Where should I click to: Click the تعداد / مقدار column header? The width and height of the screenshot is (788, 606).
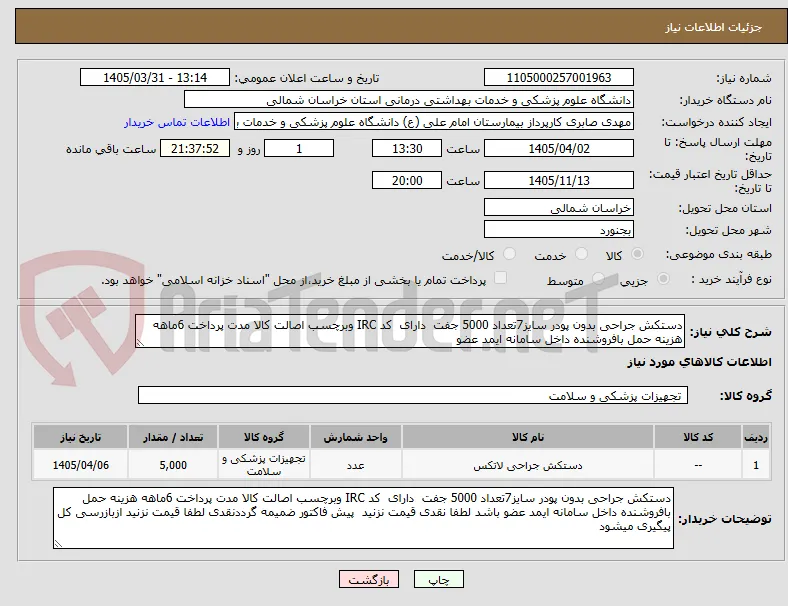click(173, 437)
